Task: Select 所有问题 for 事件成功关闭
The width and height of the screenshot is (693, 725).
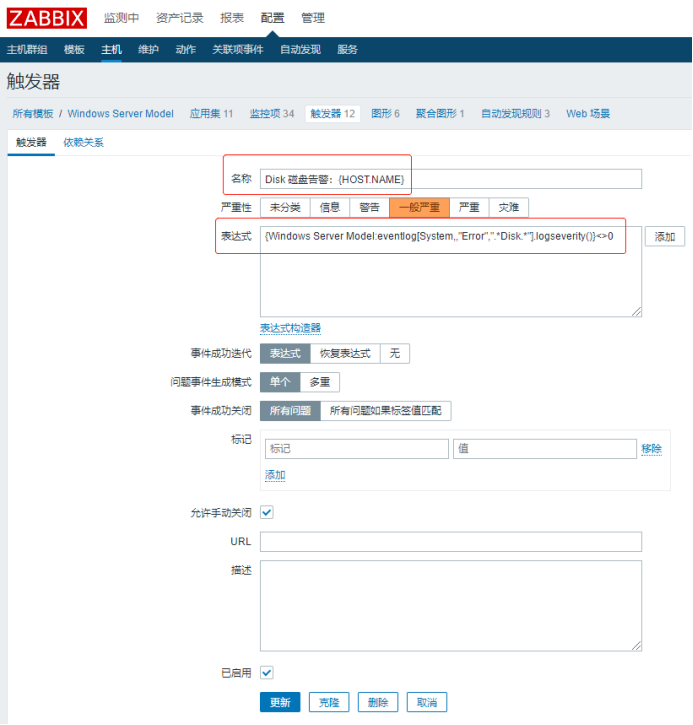Action: [x=290, y=411]
